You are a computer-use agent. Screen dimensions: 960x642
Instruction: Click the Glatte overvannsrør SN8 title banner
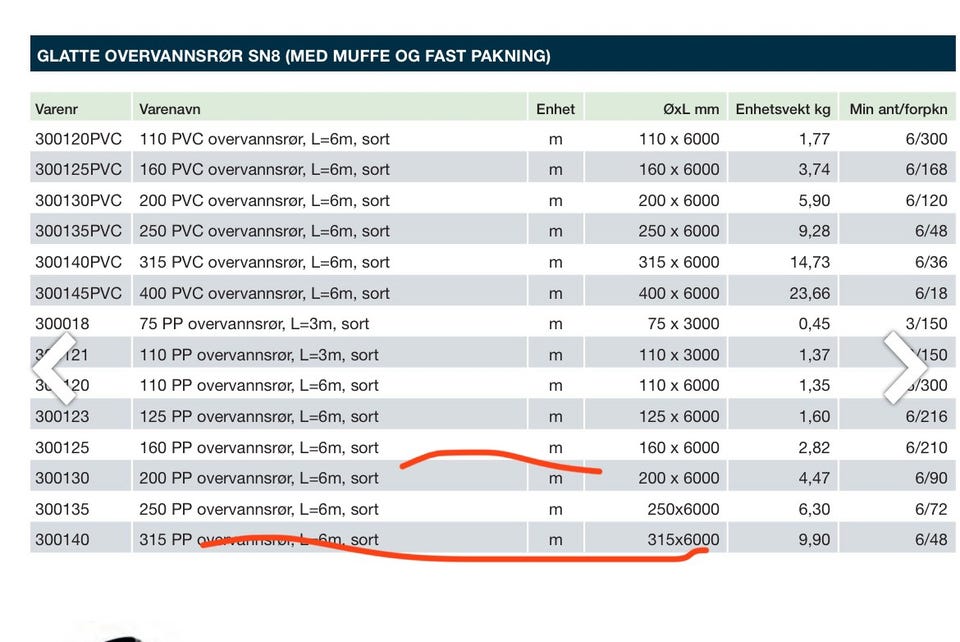pos(493,54)
